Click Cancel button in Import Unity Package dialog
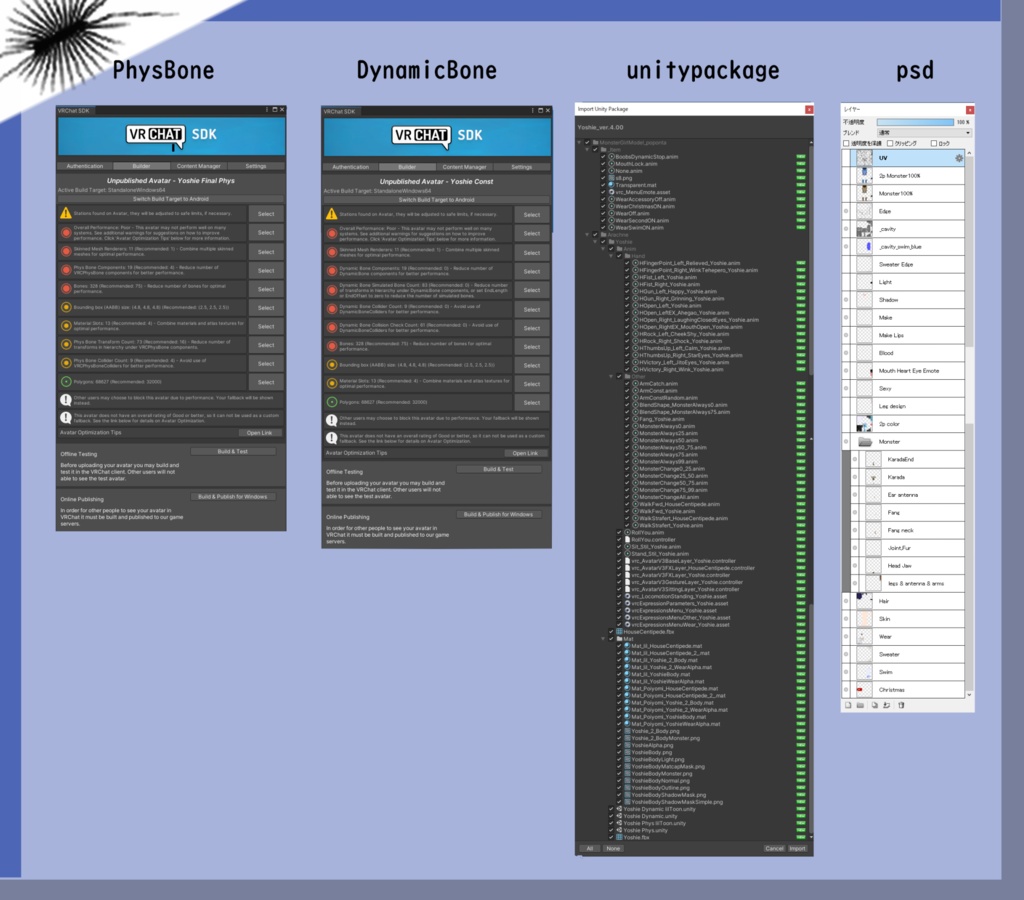Screen dimensions: 1024x900 774,848
